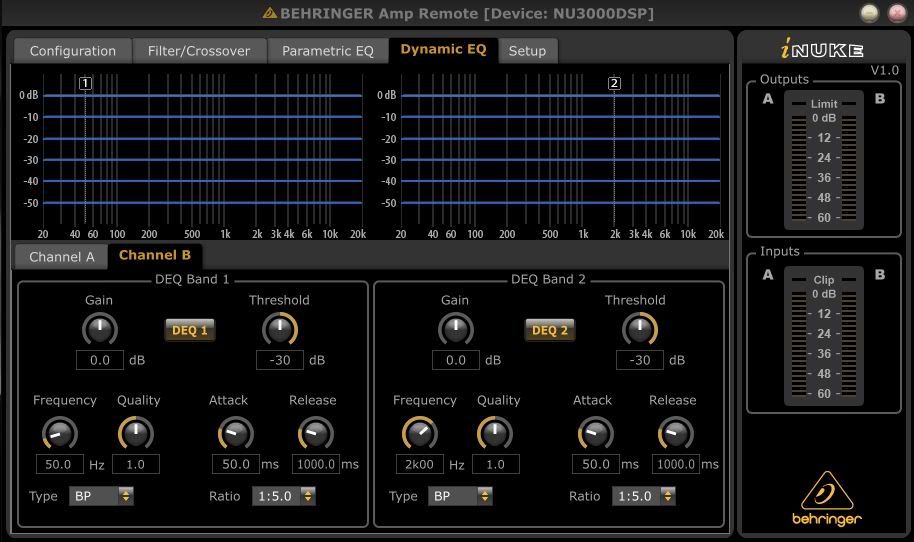Click Band 1 Frequency field 50.0 Hz
Screen dimensions: 914x542
tap(60, 464)
